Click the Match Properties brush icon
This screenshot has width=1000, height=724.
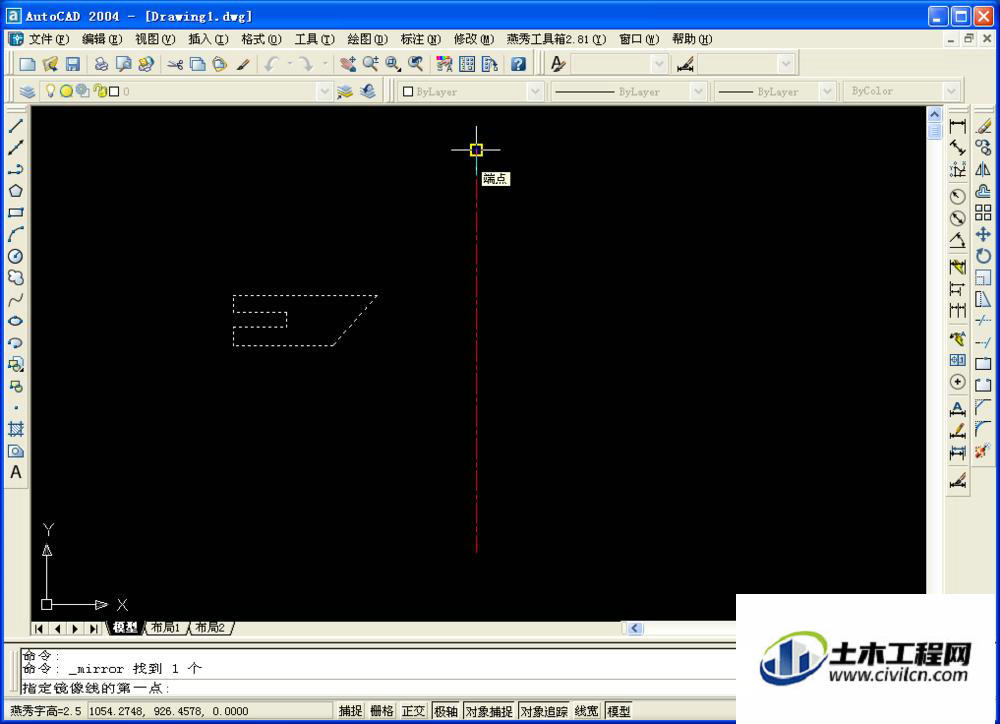coord(242,64)
